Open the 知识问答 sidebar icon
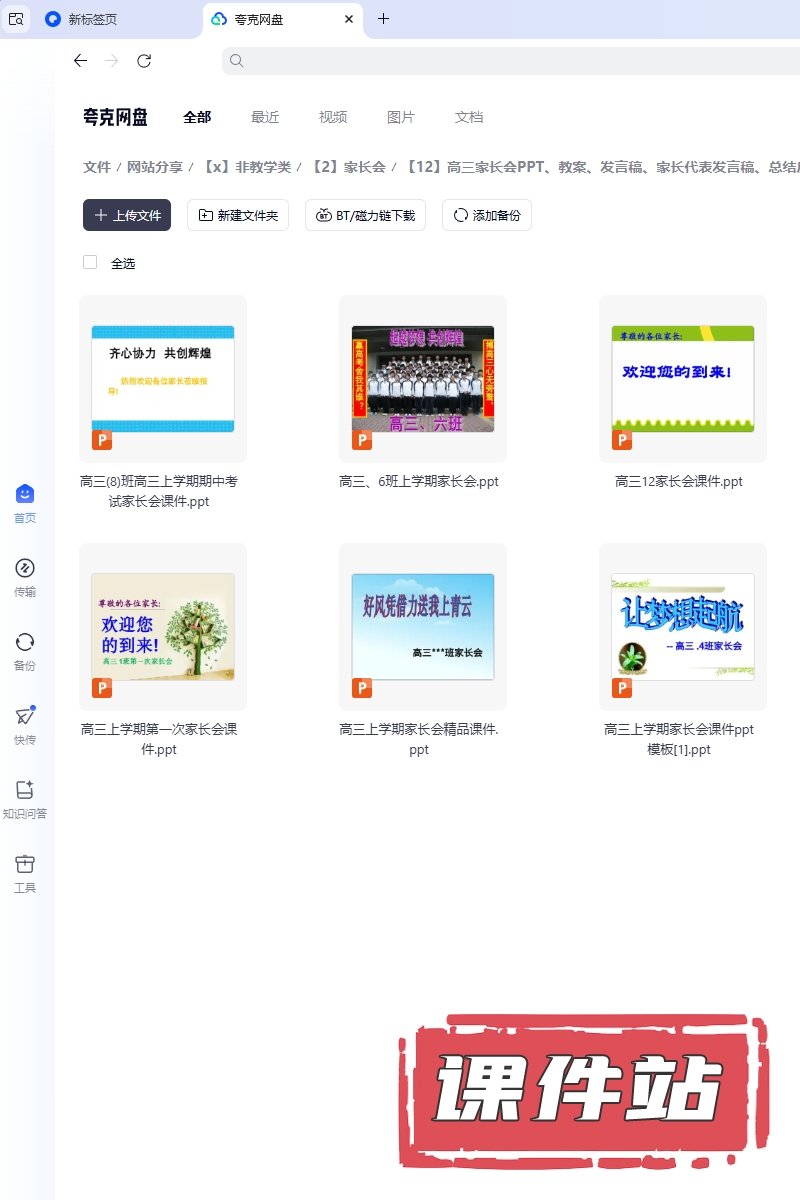This screenshot has height=1200, width=800. click(25, 790)
